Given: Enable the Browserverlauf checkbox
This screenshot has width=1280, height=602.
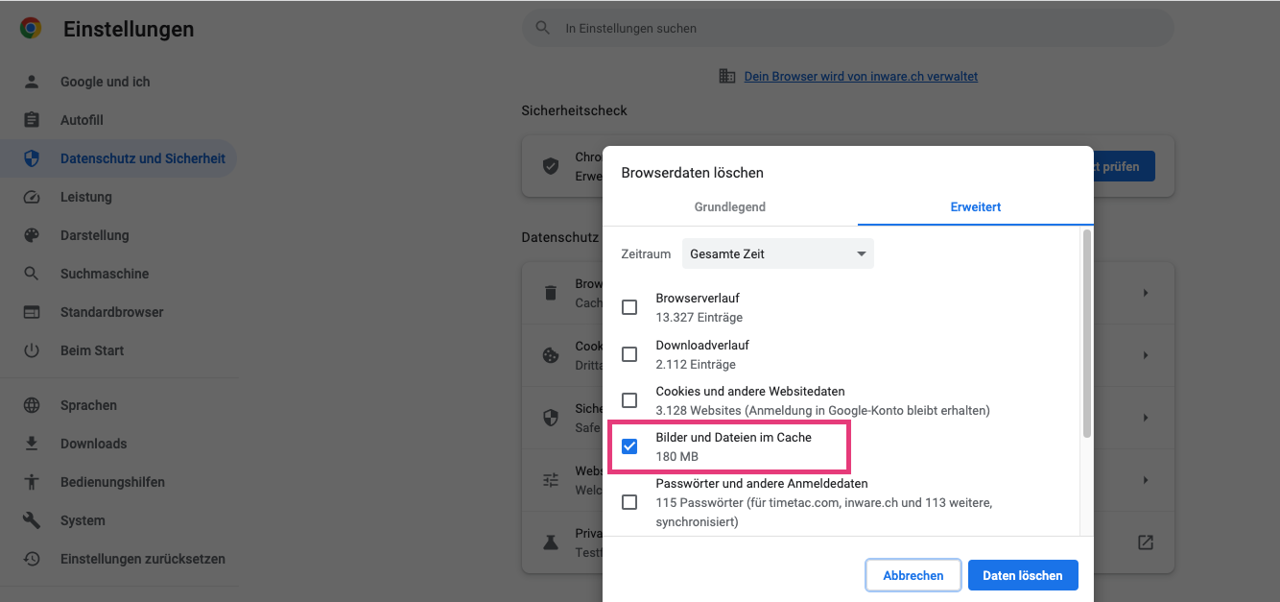Looking at the screenshot, I should (629, 307).
